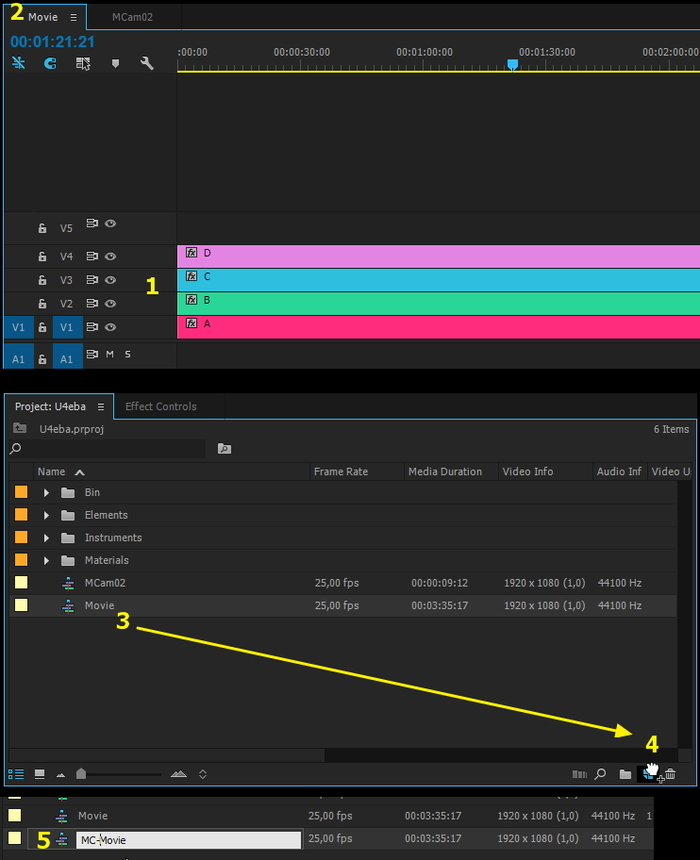Switch Project panel to Icon View
The width and height of the screenshot is (700, 860).
tap(39, 774)
